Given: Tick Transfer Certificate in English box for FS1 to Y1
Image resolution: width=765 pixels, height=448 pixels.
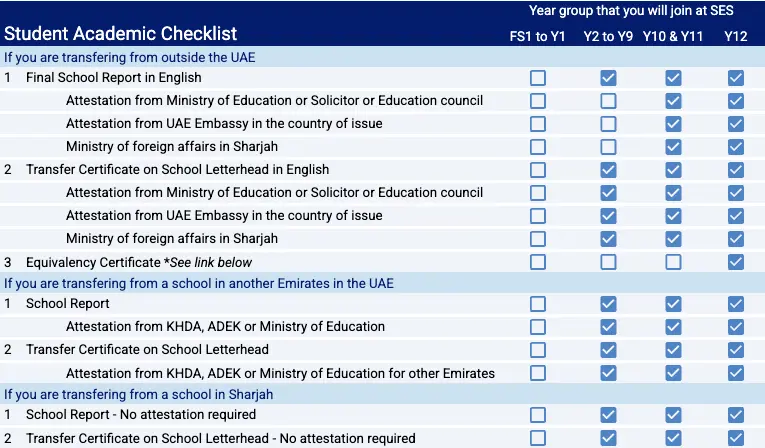Looking at the screenshot, I should point(538,170).
